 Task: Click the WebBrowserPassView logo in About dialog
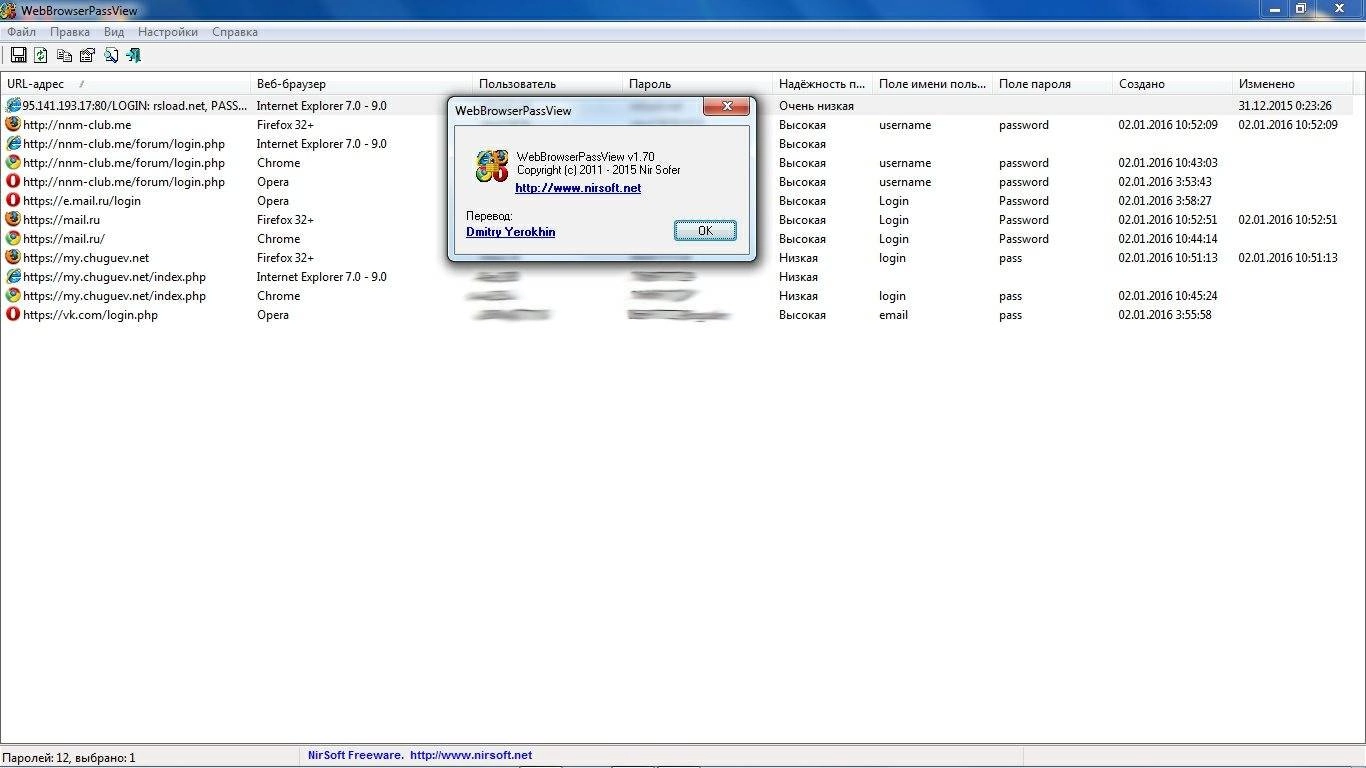(492, 166)
